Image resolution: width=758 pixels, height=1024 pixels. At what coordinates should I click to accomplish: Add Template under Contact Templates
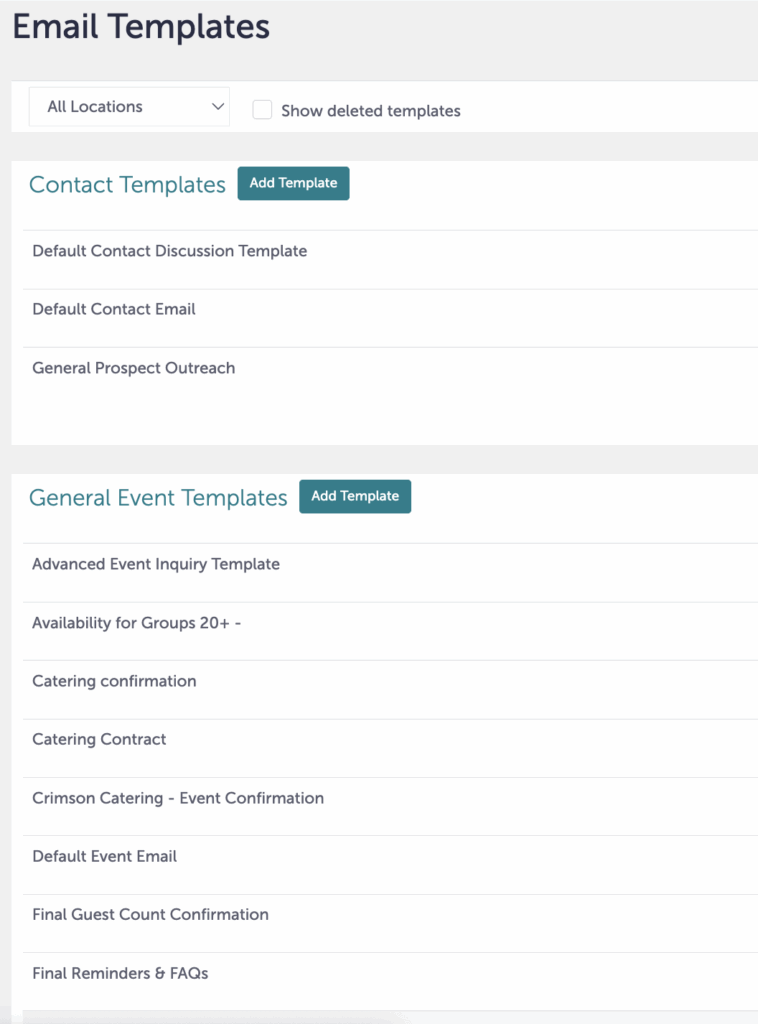tap(293, 184)
